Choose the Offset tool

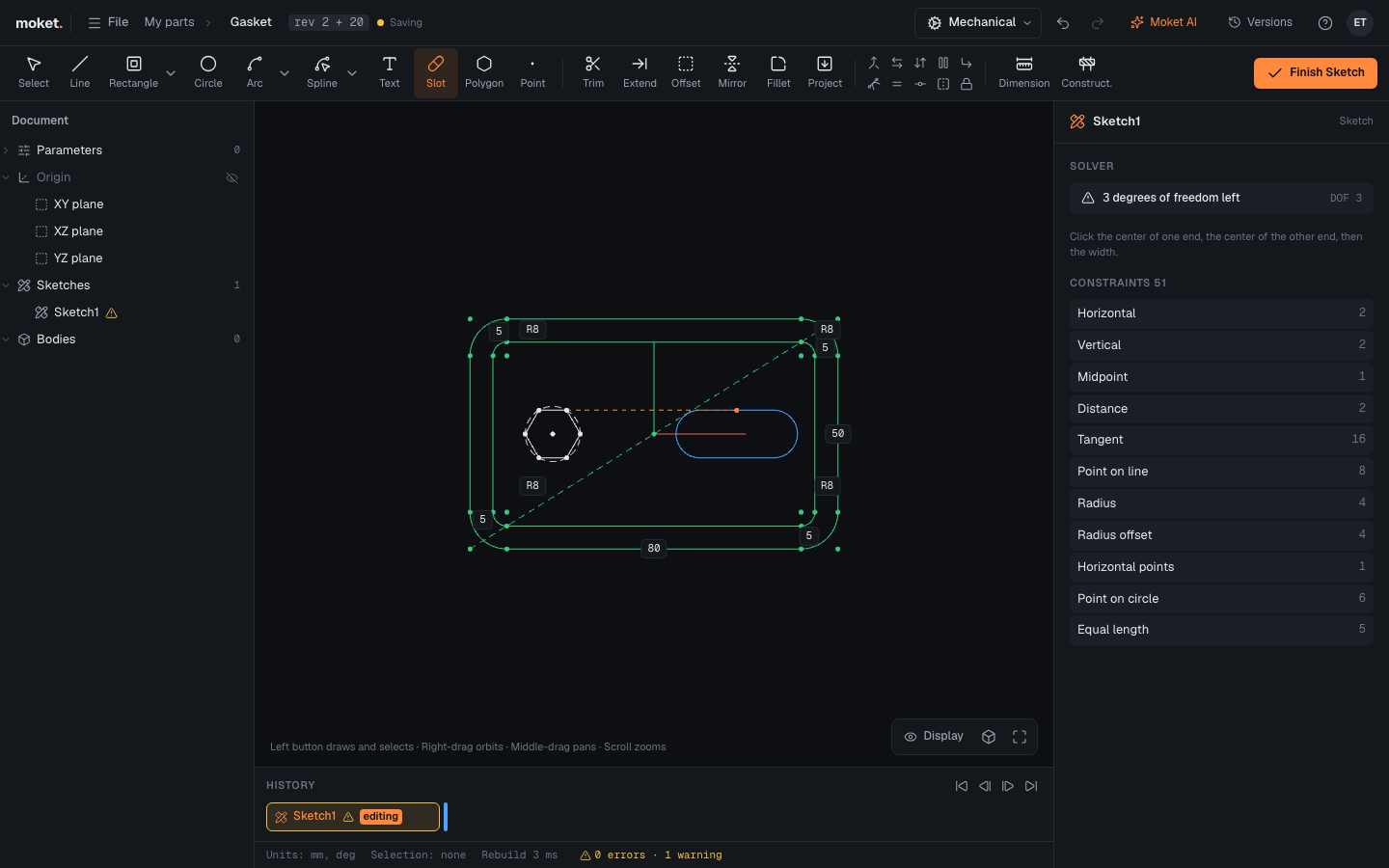(686, 72)
